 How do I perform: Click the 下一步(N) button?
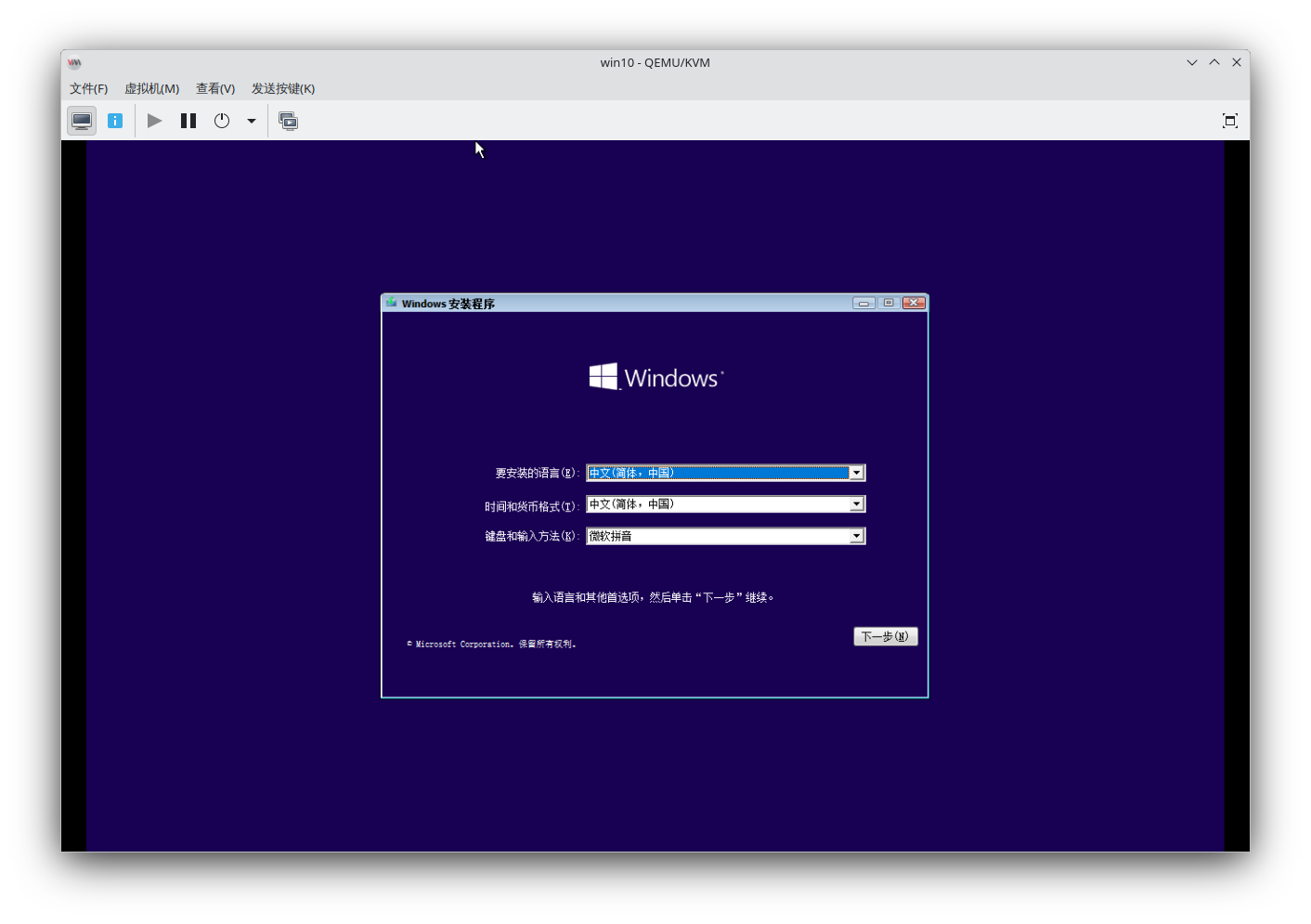(x=886, y=636)
